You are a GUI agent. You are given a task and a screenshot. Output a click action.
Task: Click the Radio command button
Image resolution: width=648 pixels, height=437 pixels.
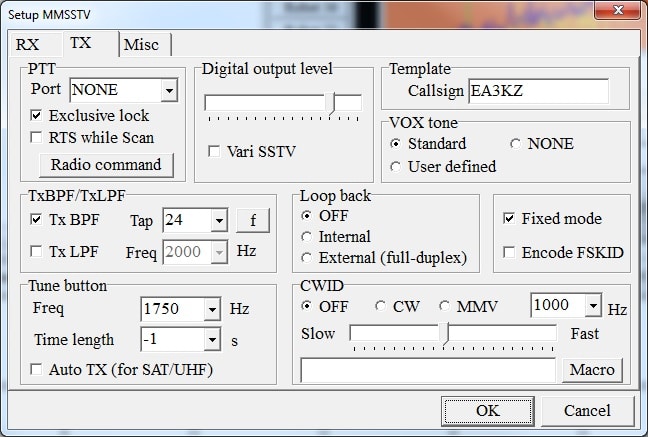click(x=106, y=165)
